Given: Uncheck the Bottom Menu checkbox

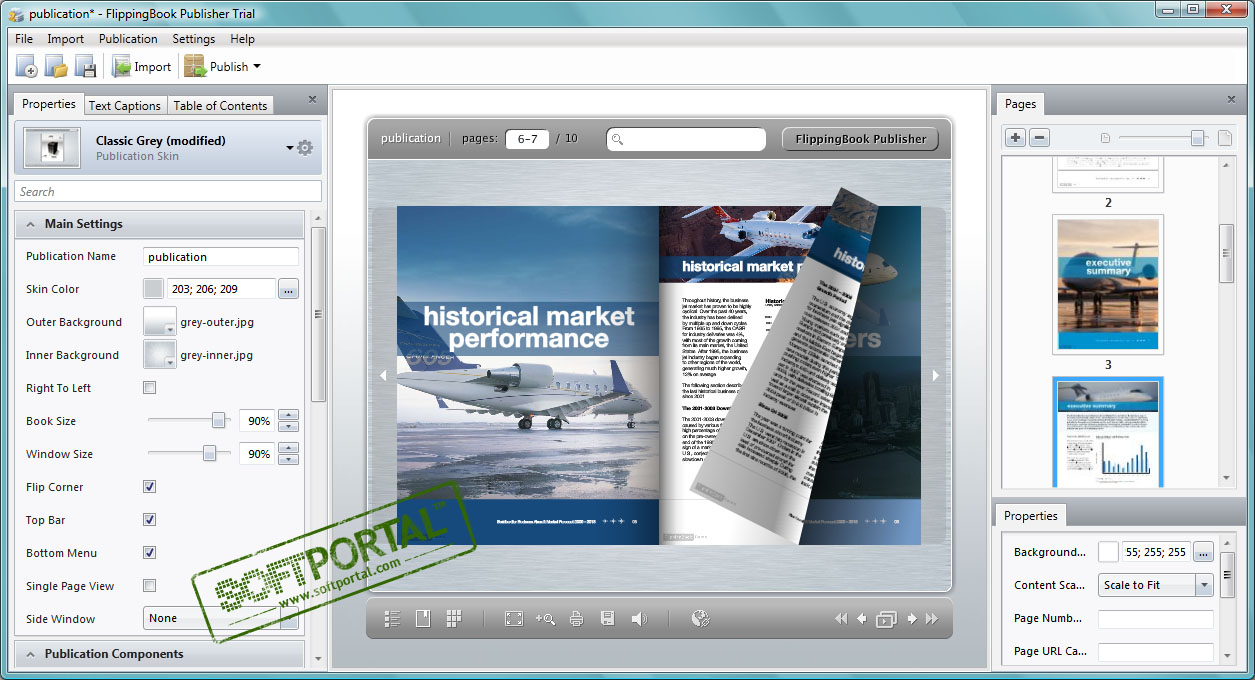Looking at the screenshot, I should (x=150, y=553).
